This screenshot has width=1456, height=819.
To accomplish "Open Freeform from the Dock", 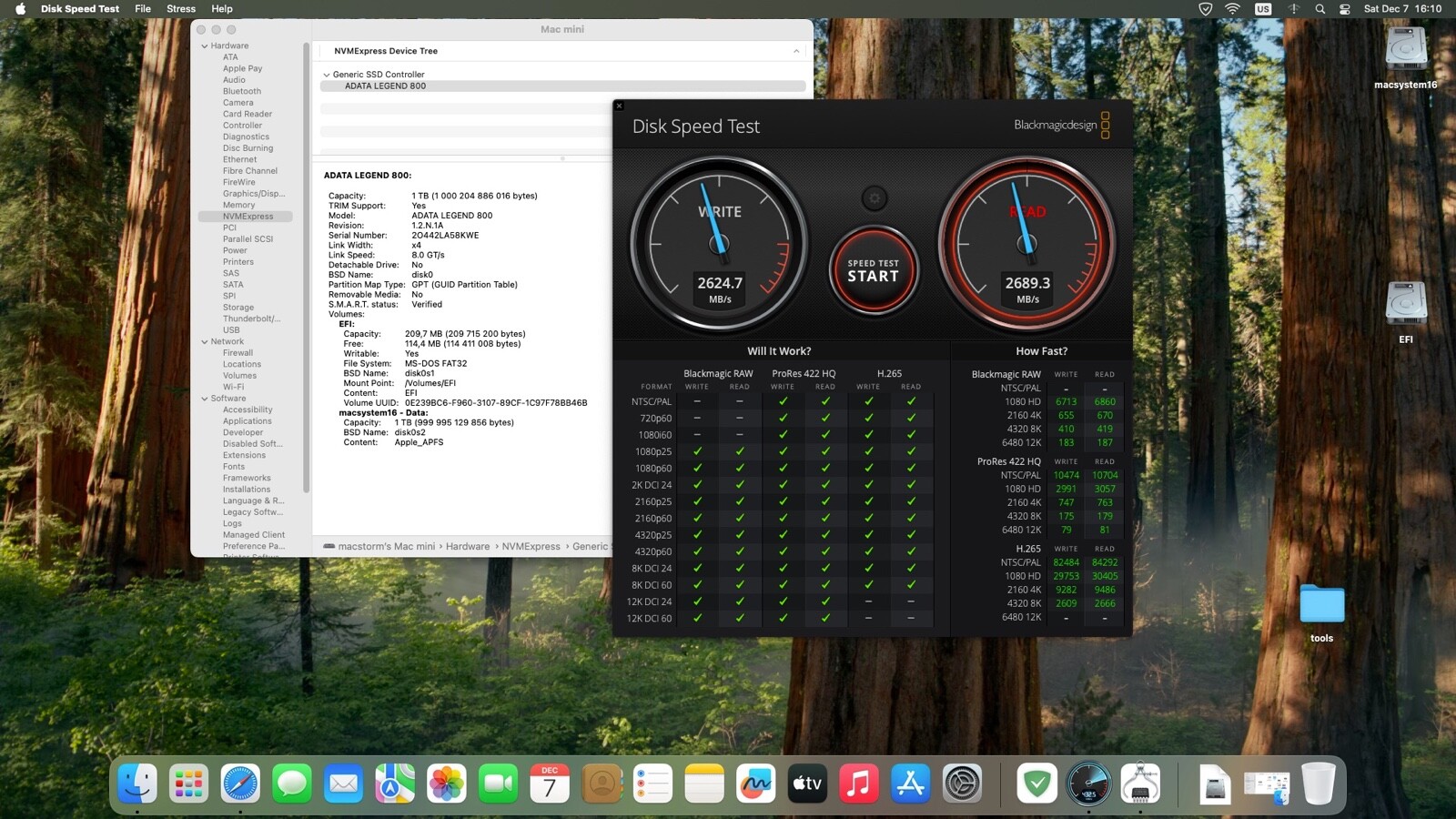I will pyautogui.click(x=755, y=783).
